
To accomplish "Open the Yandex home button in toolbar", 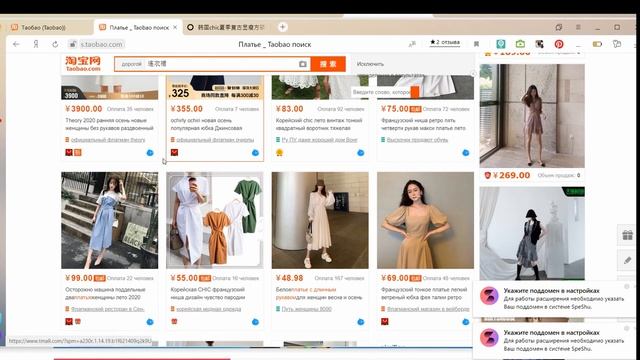I will (36, 44).
